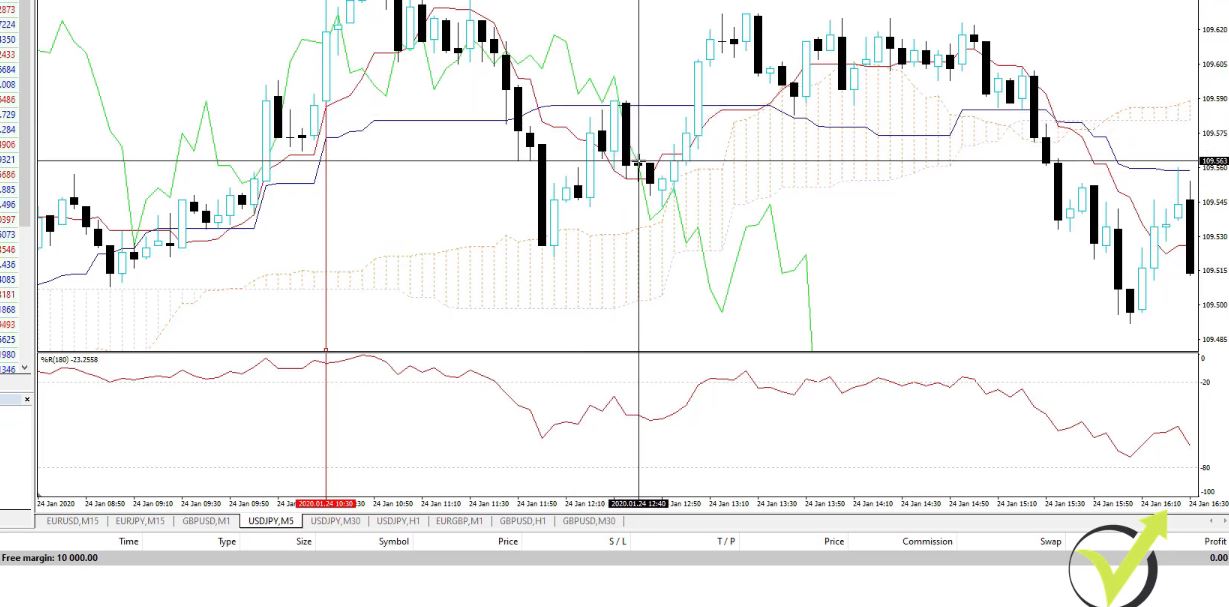1229x607 pixels.
Task: Open the USDJPY,H1 chart tab
Action: click(x=400, y=521)
